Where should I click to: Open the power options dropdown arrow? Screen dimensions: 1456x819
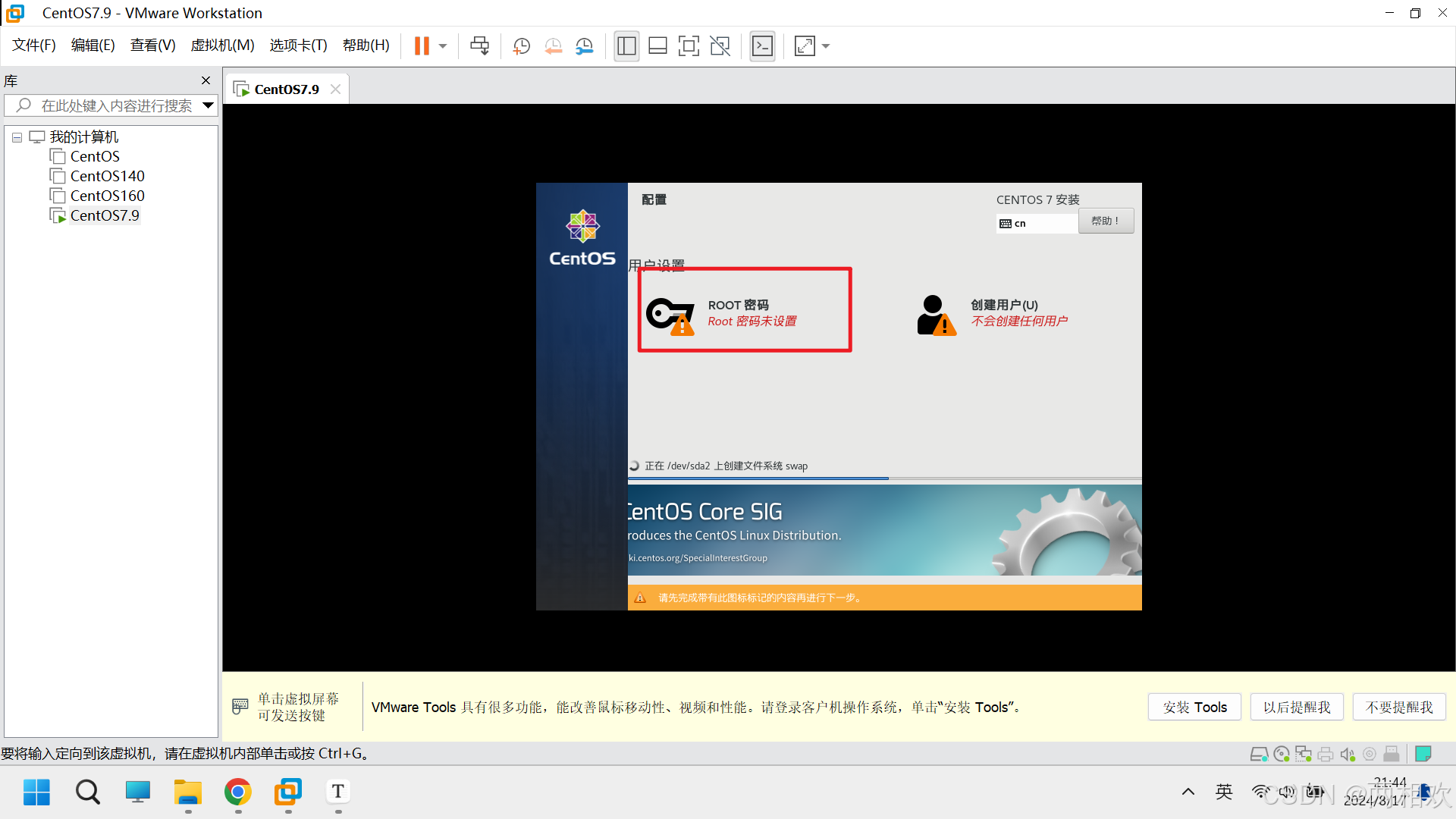[x=443, y=46]
